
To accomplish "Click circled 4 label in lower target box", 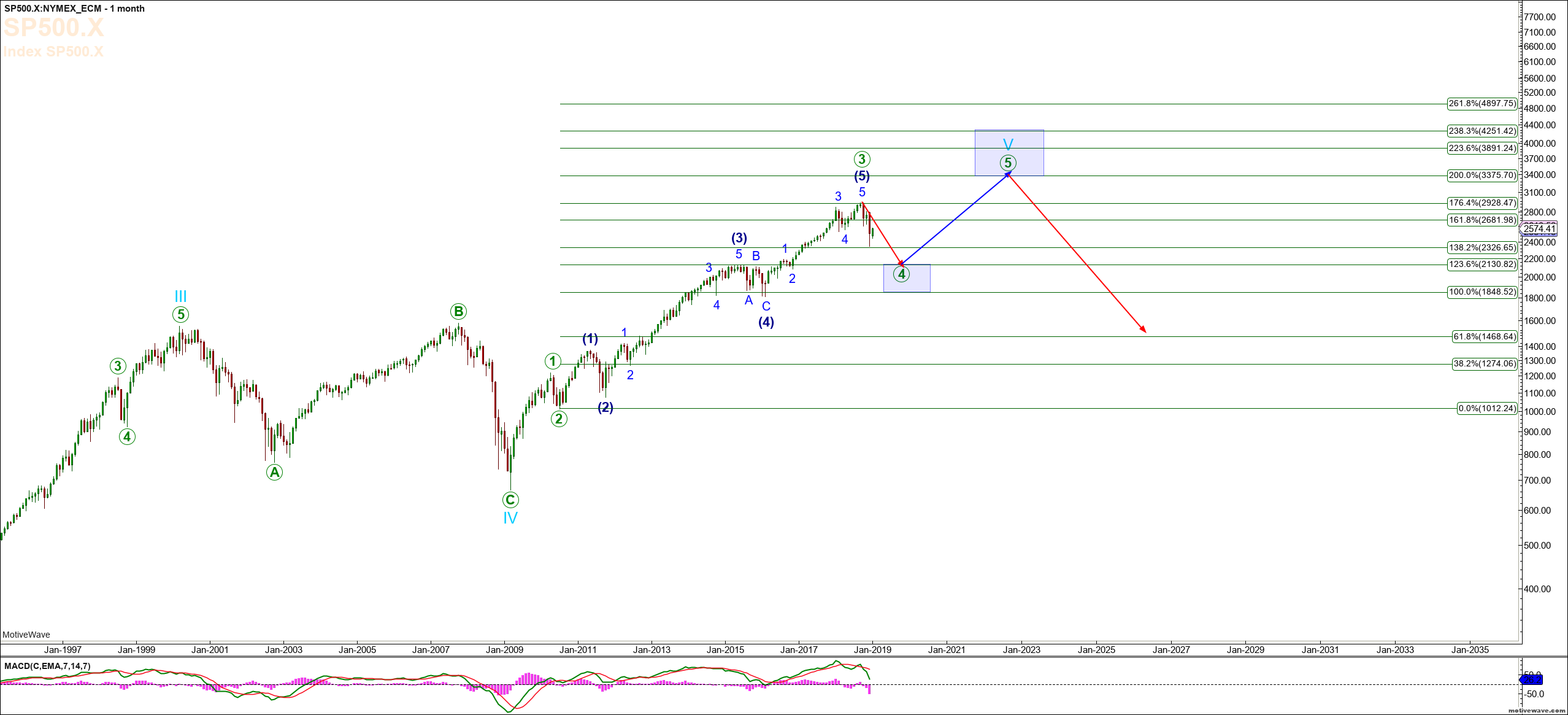I will pos(902,274).
